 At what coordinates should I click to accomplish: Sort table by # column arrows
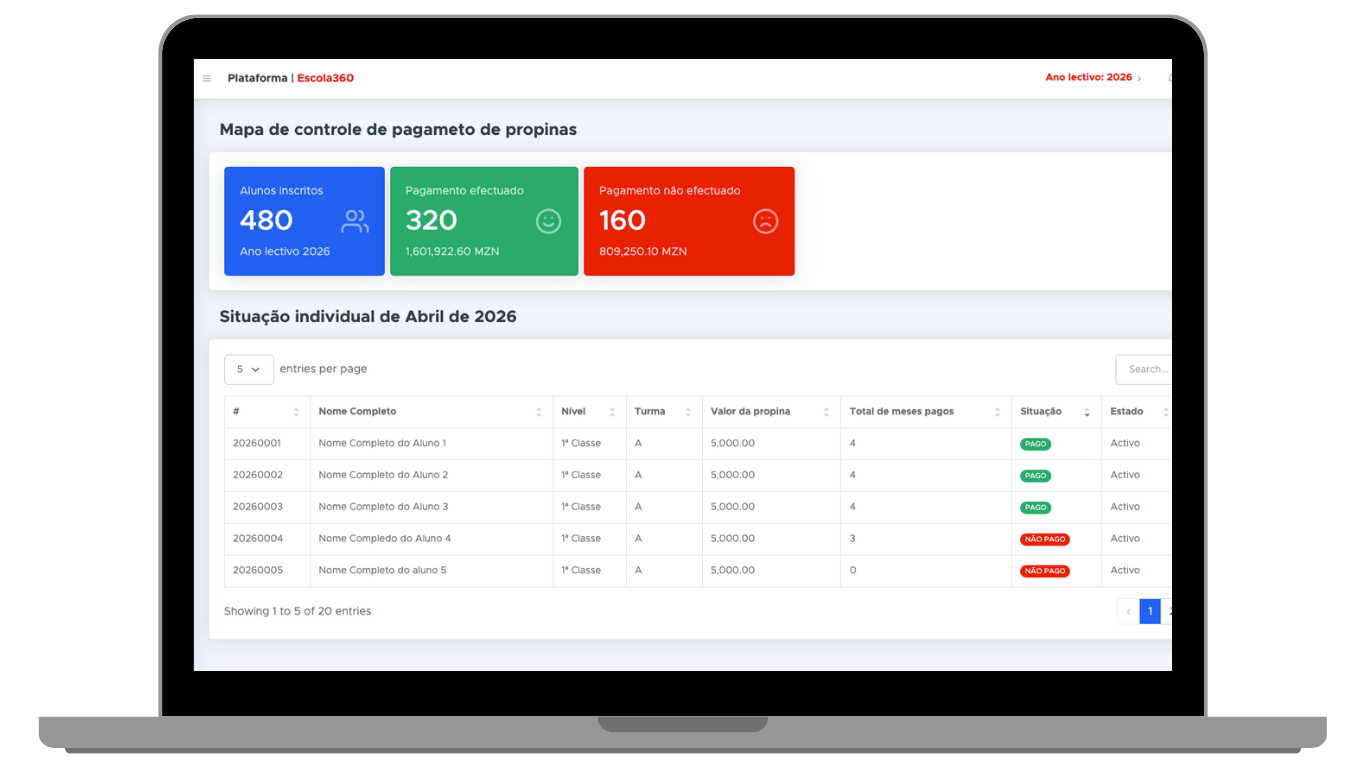point(296,412)
